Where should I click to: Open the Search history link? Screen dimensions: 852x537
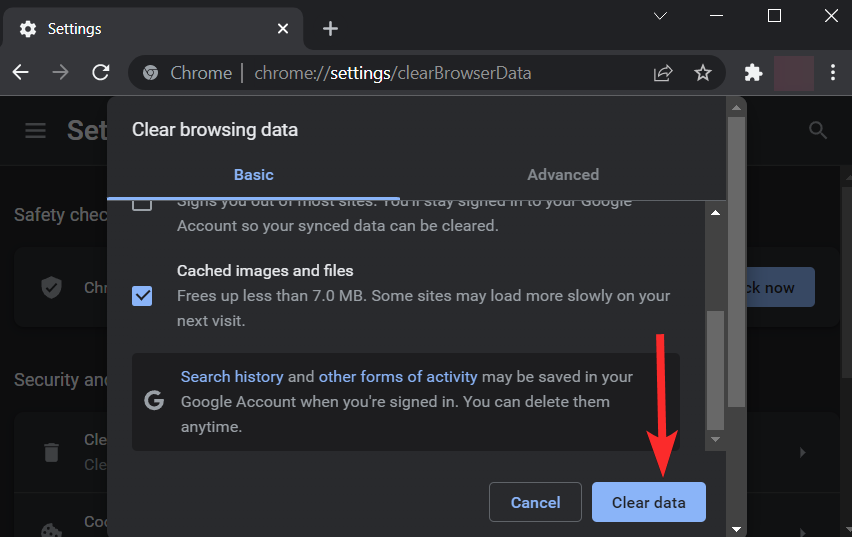tap(232, 377)
